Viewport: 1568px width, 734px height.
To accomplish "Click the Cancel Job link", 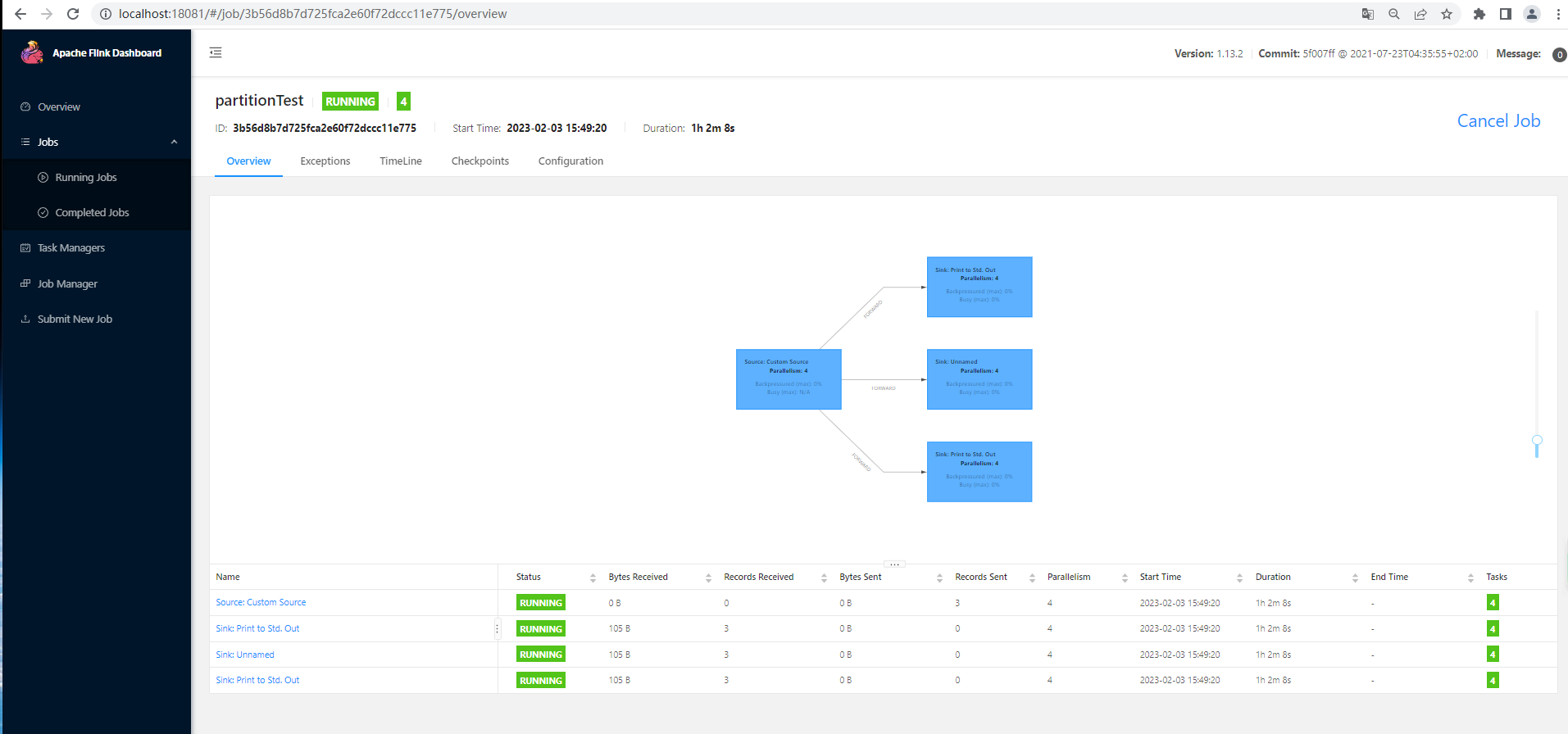I will (x=1498, y=120).
